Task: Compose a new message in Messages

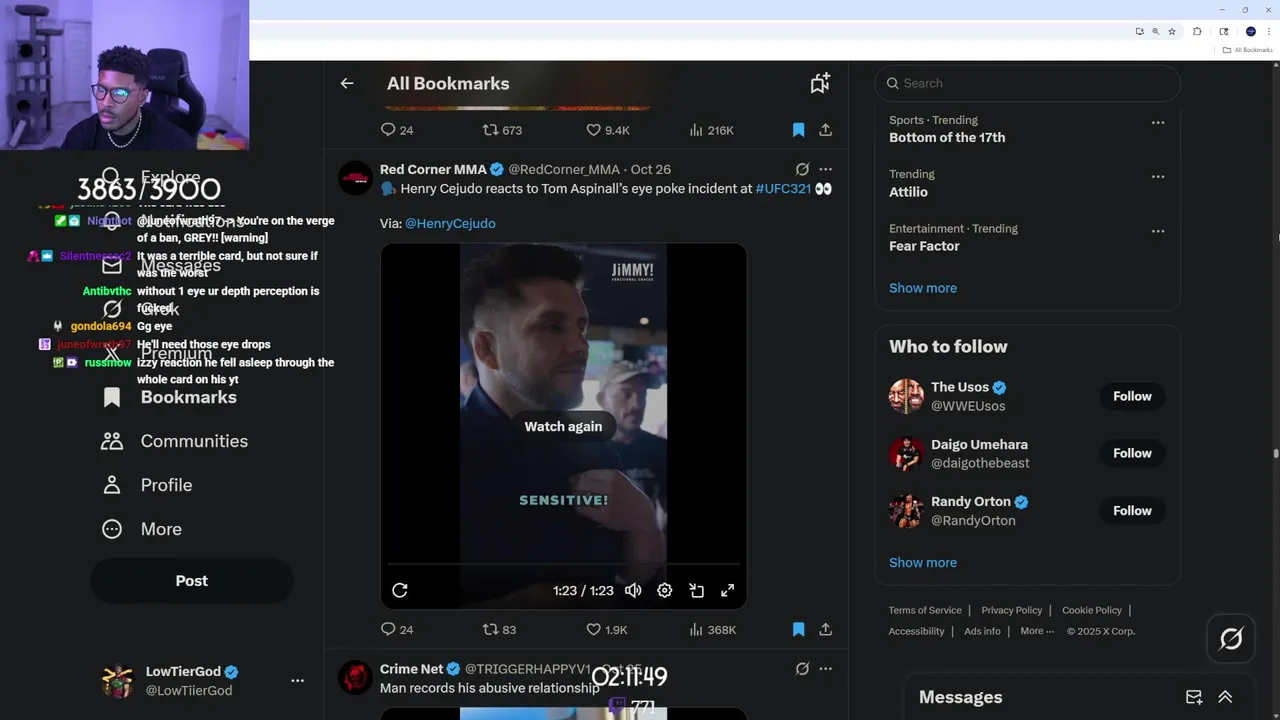Action: 1194,697
